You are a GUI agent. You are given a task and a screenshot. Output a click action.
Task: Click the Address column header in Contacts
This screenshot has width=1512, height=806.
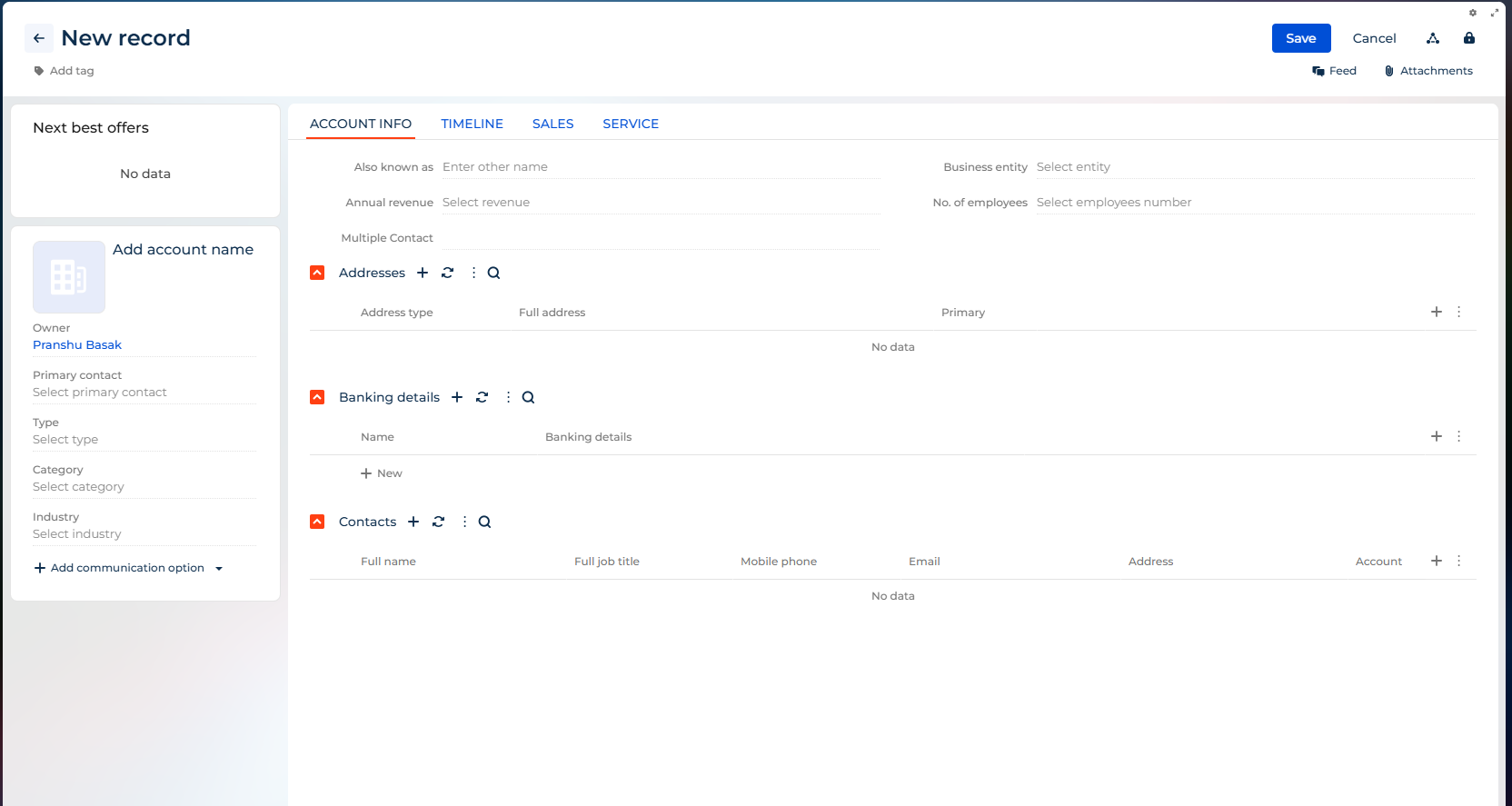click(1151, 562)
